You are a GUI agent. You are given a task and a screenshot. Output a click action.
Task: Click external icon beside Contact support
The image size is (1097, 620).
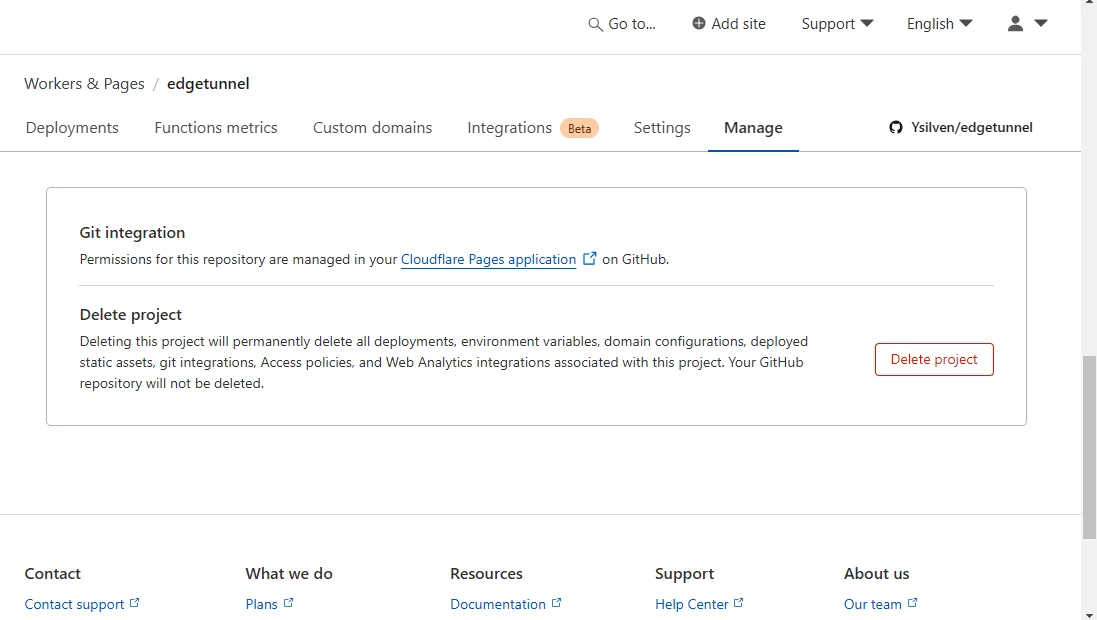(134, 603)
